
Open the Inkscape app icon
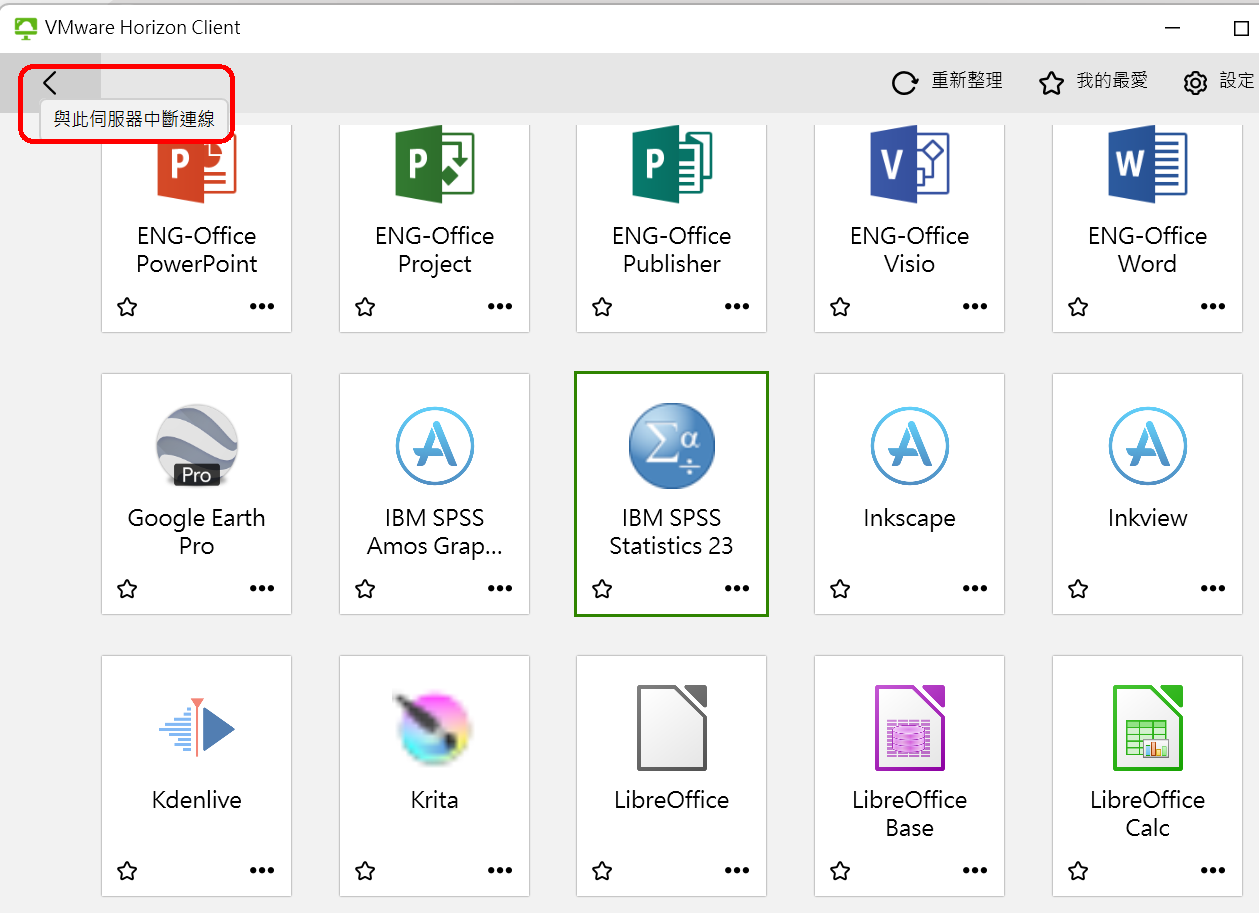point(908,446)
